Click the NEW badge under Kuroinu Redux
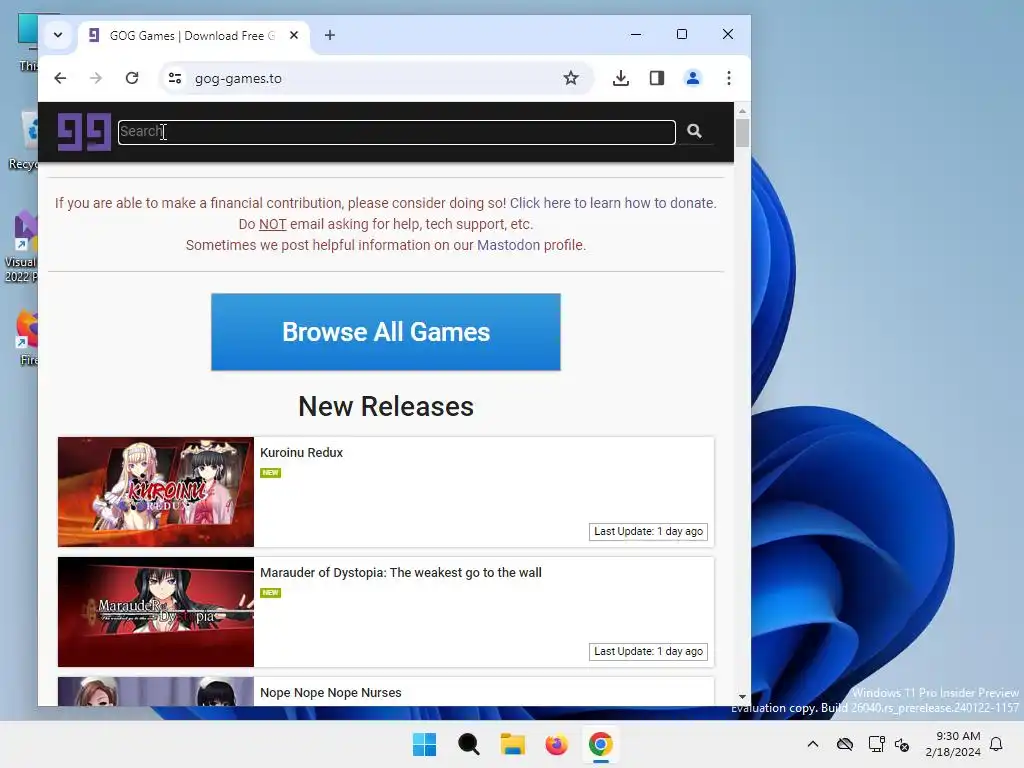This screenshot has width=1024, height=768. (x=270, y=473)
